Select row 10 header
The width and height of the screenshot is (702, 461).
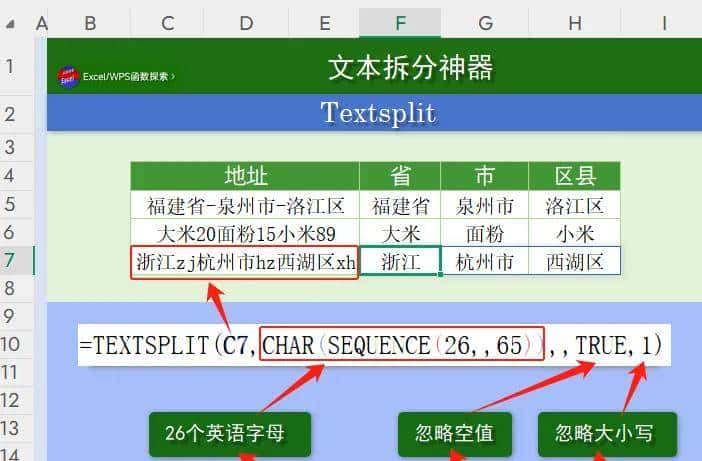click(16, 344)
